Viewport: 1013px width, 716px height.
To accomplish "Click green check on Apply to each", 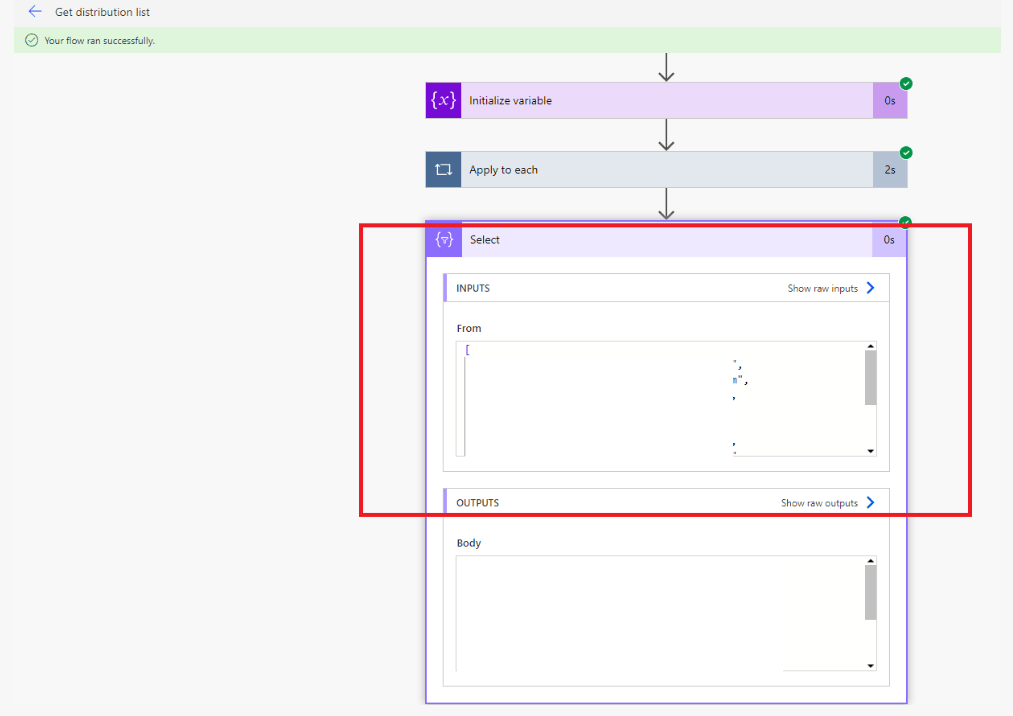I will coord(906,153).
